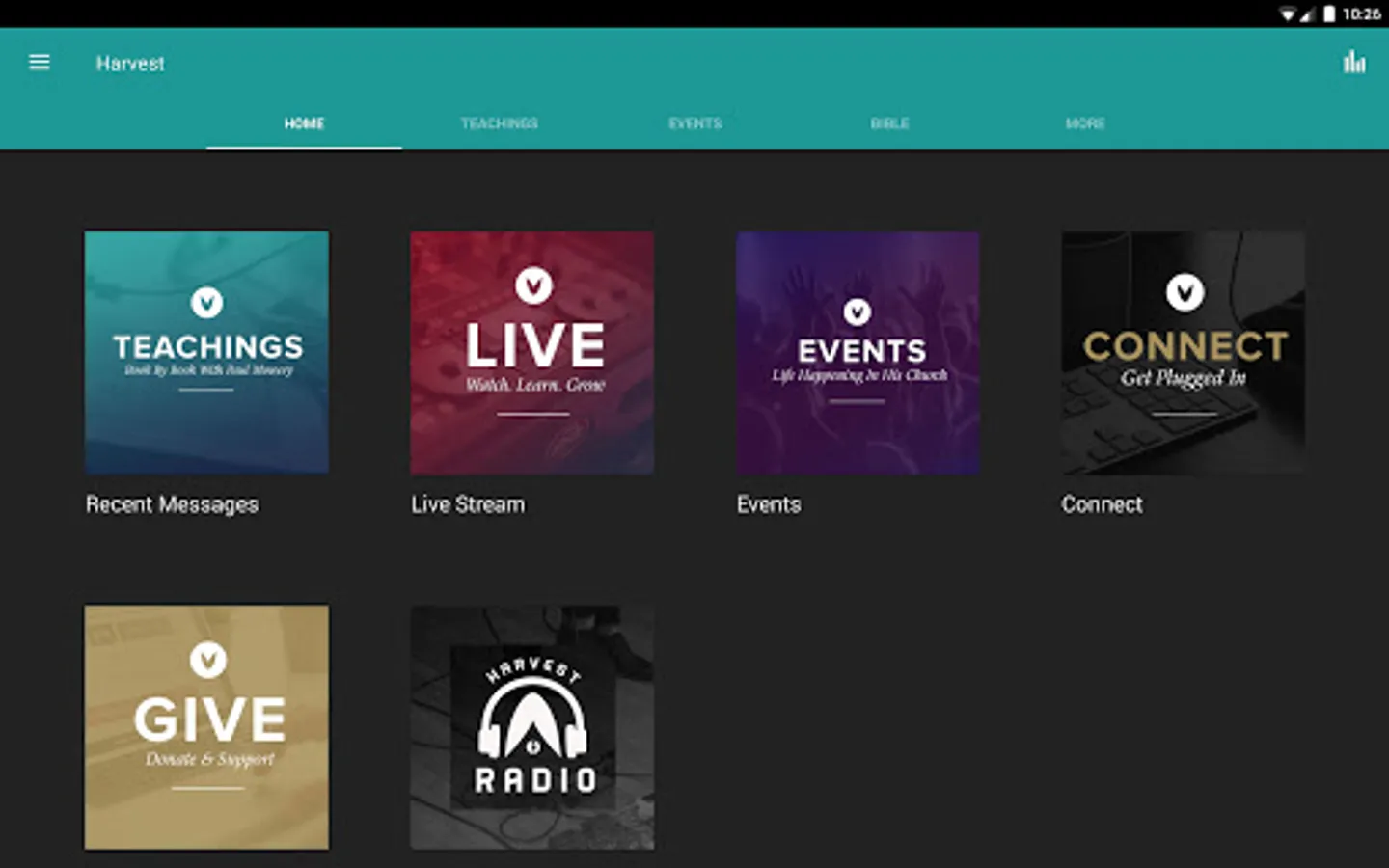Viewport: 1389px width, 868px height.
Task: Check the Wi-Fi status icon
Action: click(1288, 14)
